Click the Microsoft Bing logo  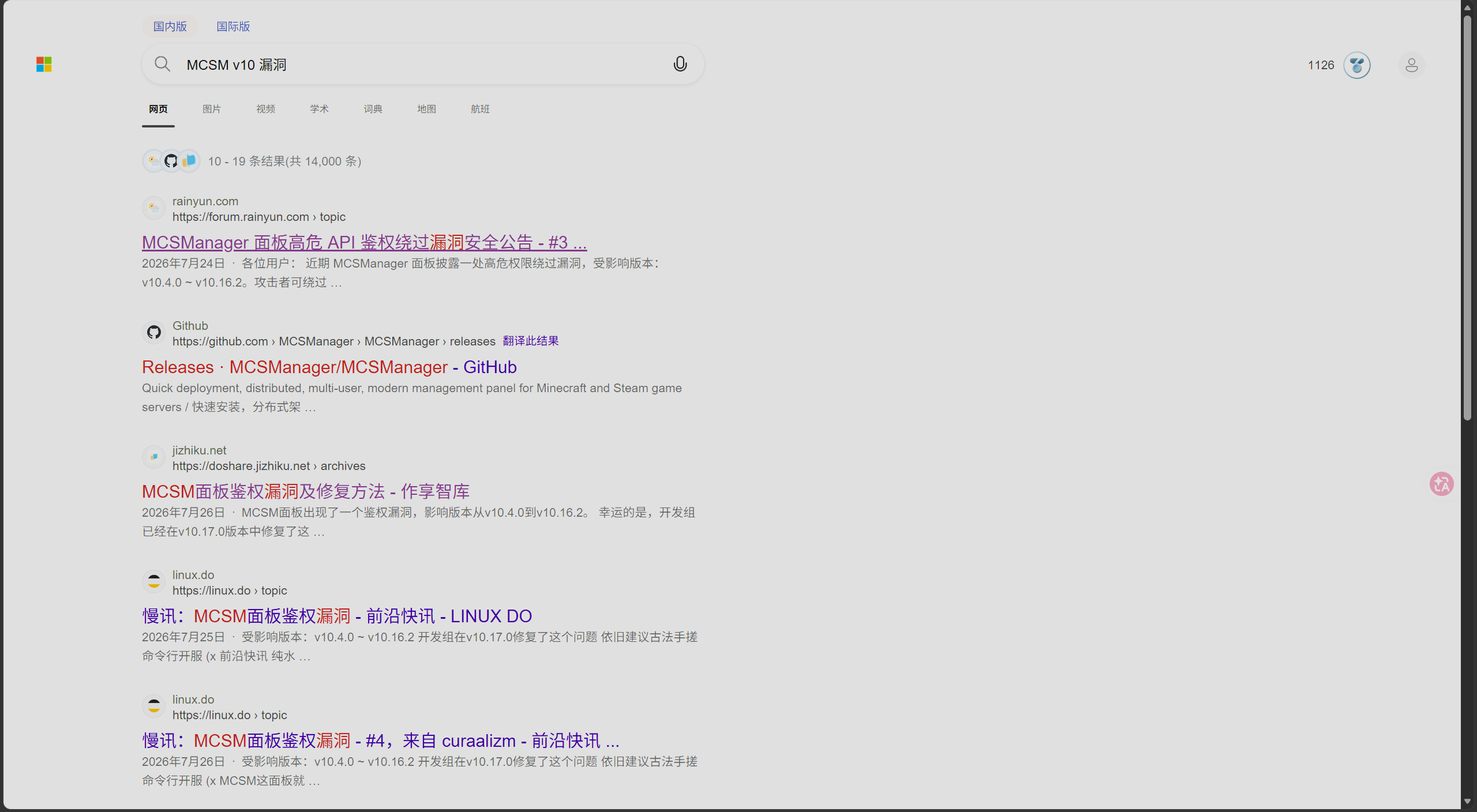[44, 65]
